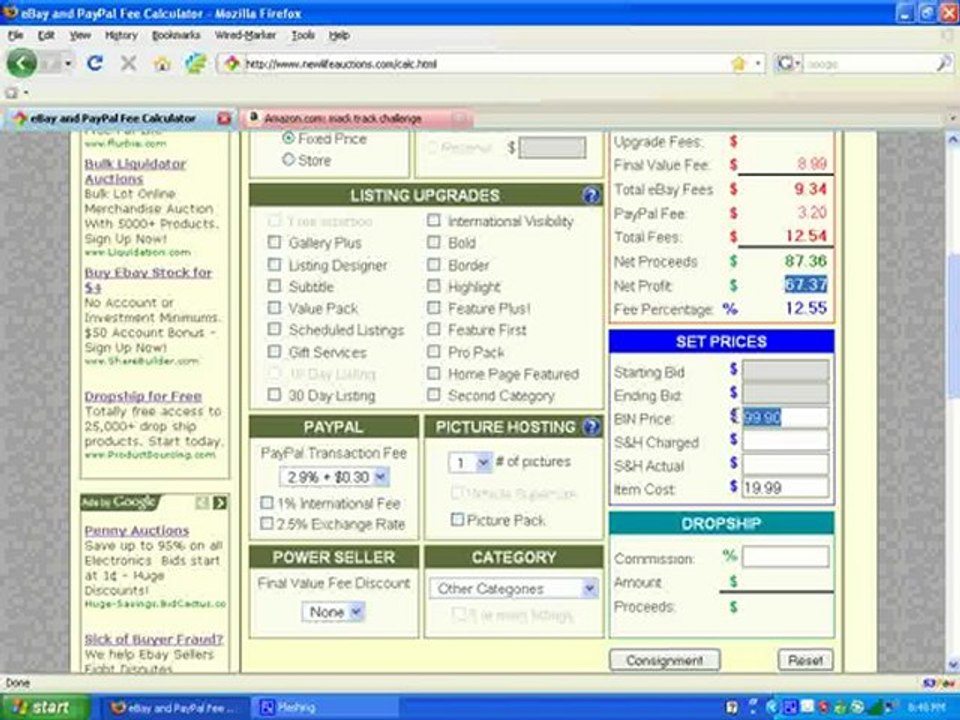Open the Penny Auctions ad link

click(137, 530)
